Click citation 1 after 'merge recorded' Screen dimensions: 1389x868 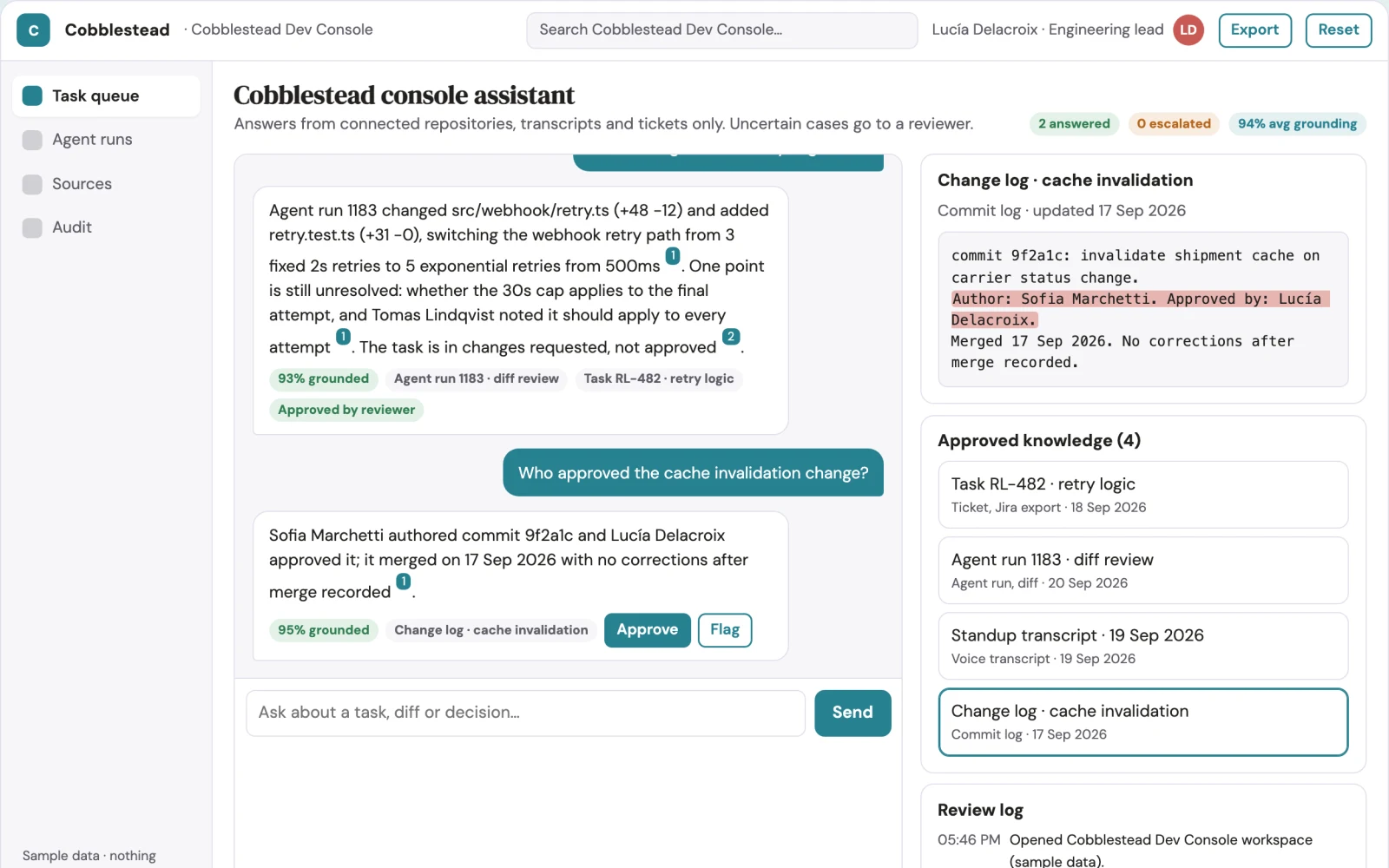[403, 582]
